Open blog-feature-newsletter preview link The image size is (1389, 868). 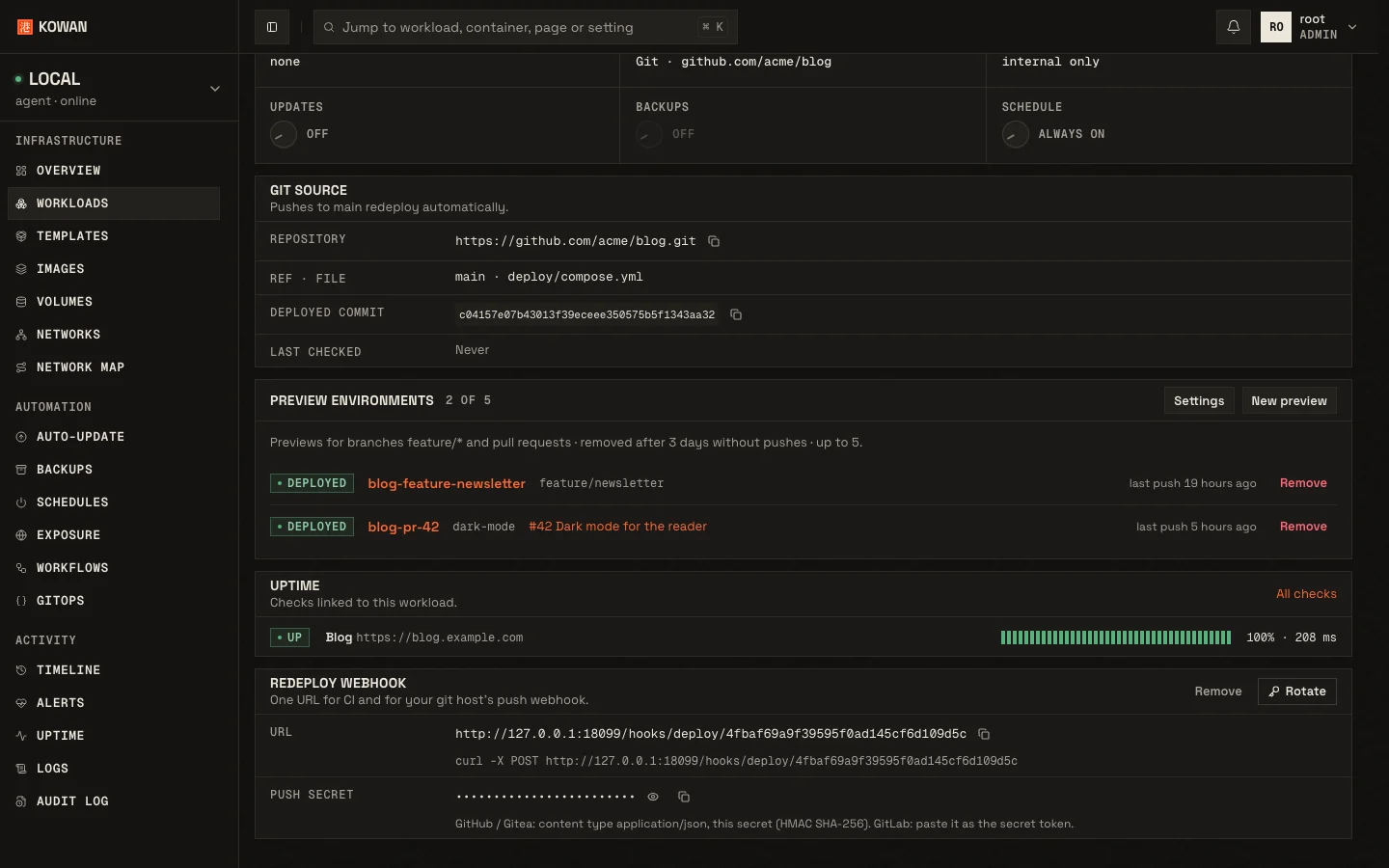pos(447,483)
